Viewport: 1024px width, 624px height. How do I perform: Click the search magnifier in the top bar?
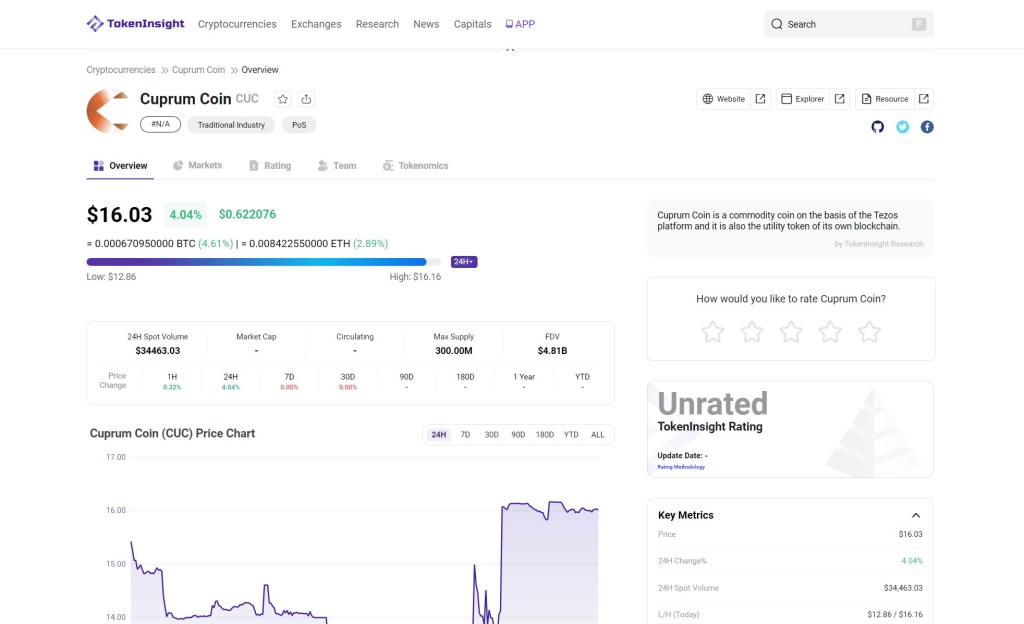(777, 23)
